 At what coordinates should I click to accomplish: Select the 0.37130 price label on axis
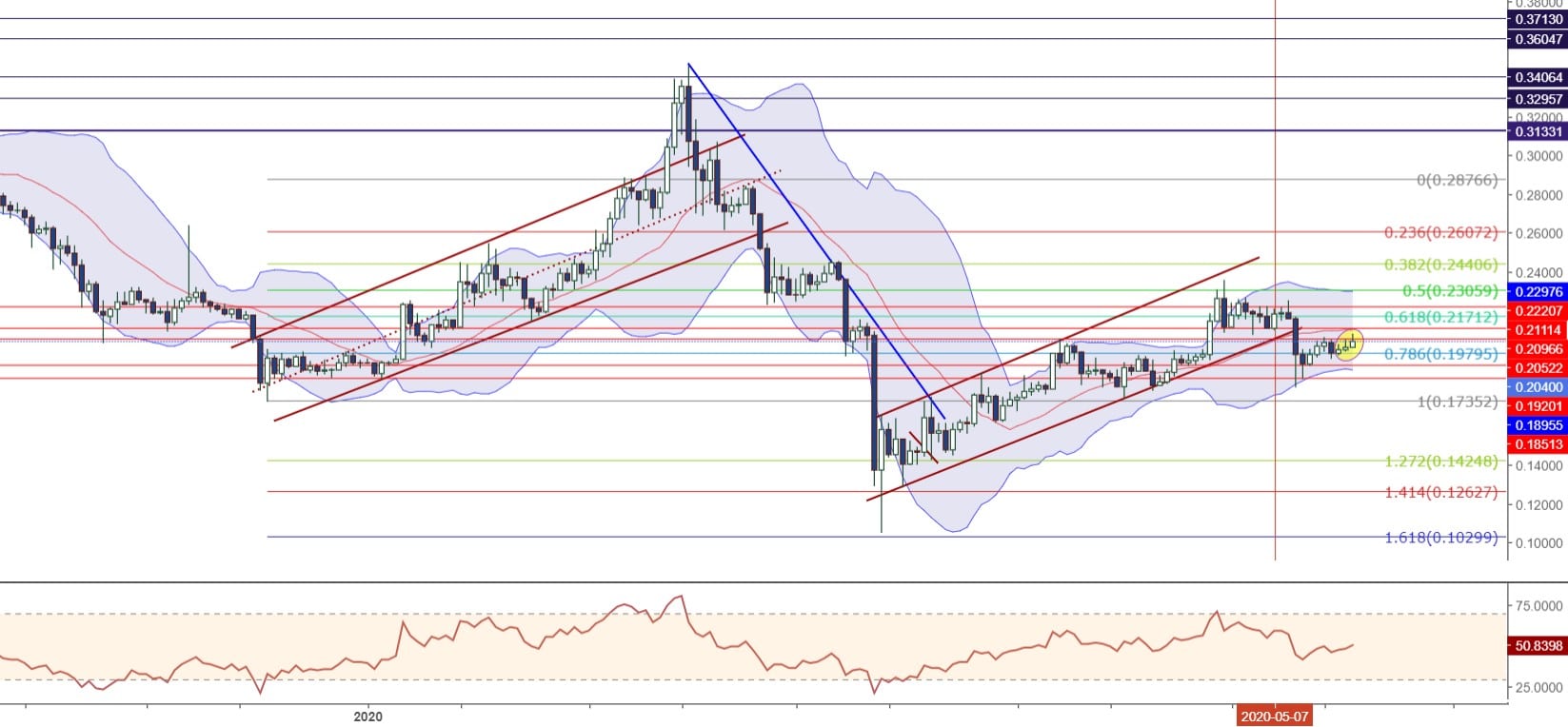(x=1538, y=19)
